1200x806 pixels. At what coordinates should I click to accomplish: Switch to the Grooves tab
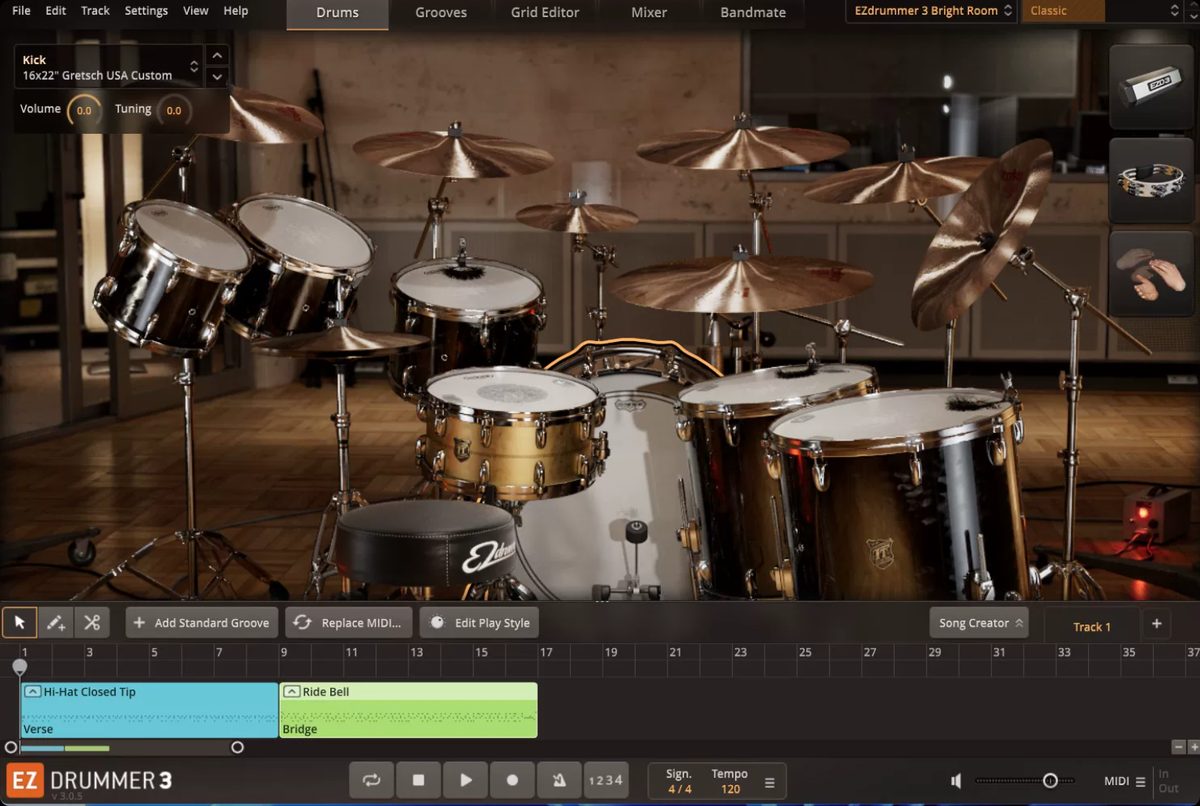pos(441,13)
